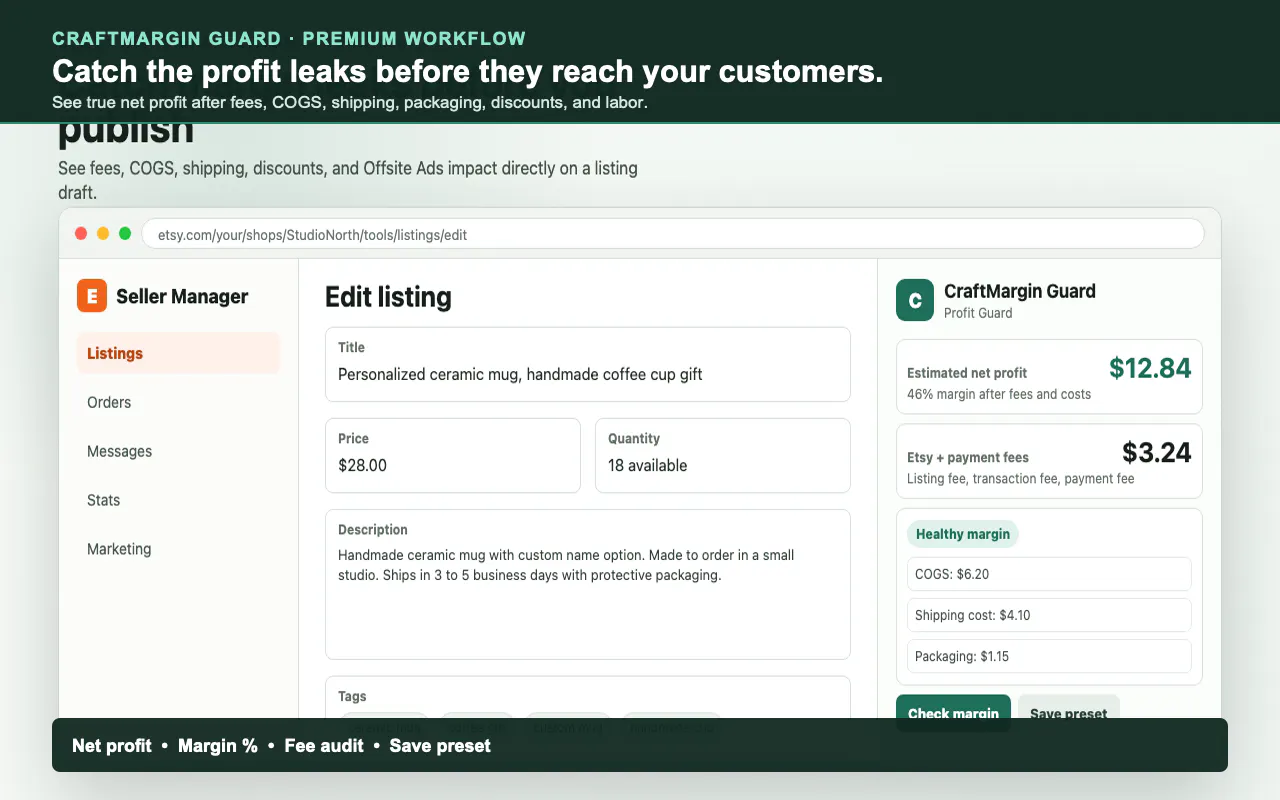Click the orange Etsy Seller Manager logo icon
The width and height of the screenshot is (1280, 800).
(92, 296)
